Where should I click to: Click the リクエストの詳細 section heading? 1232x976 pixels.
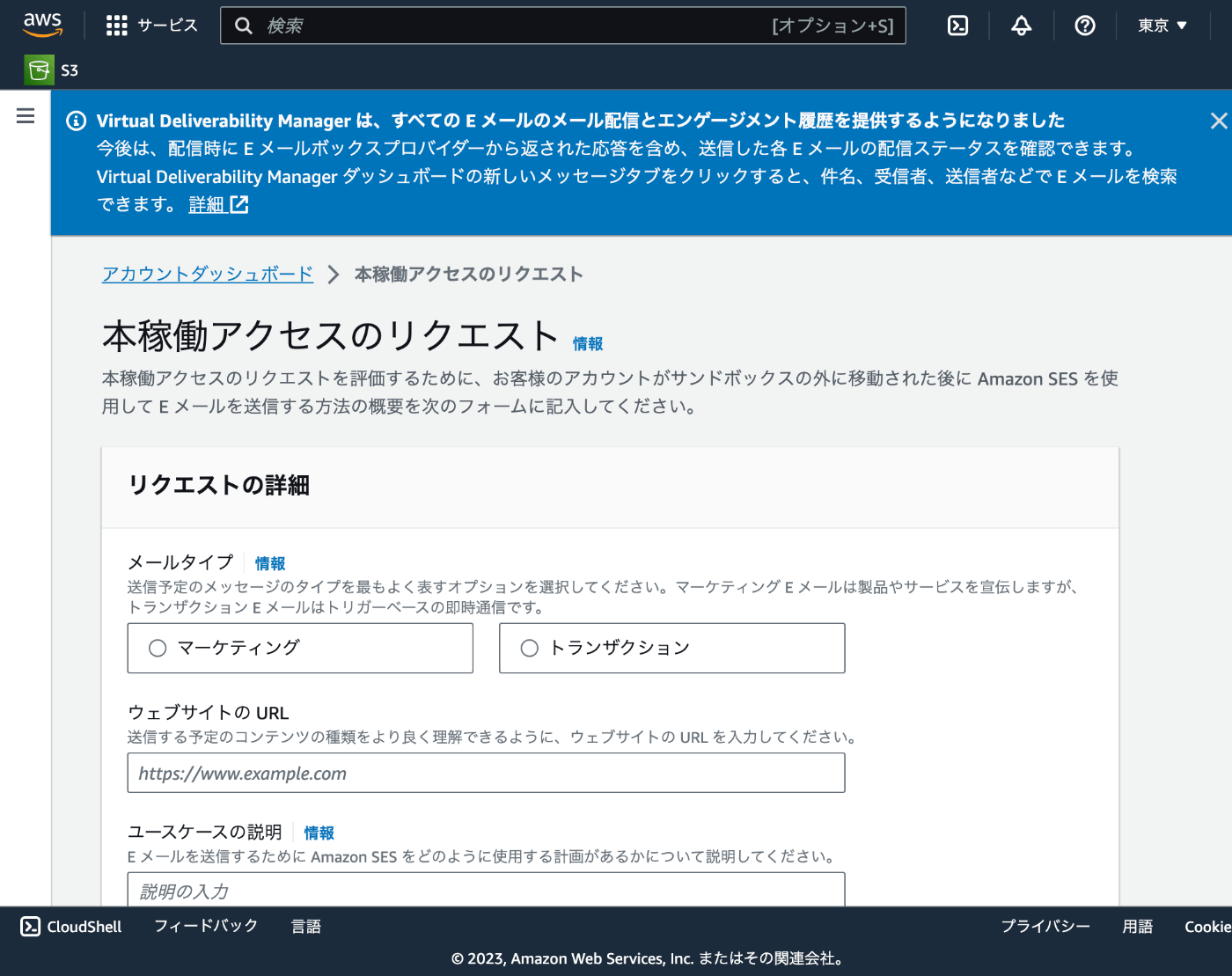[219, 485]
